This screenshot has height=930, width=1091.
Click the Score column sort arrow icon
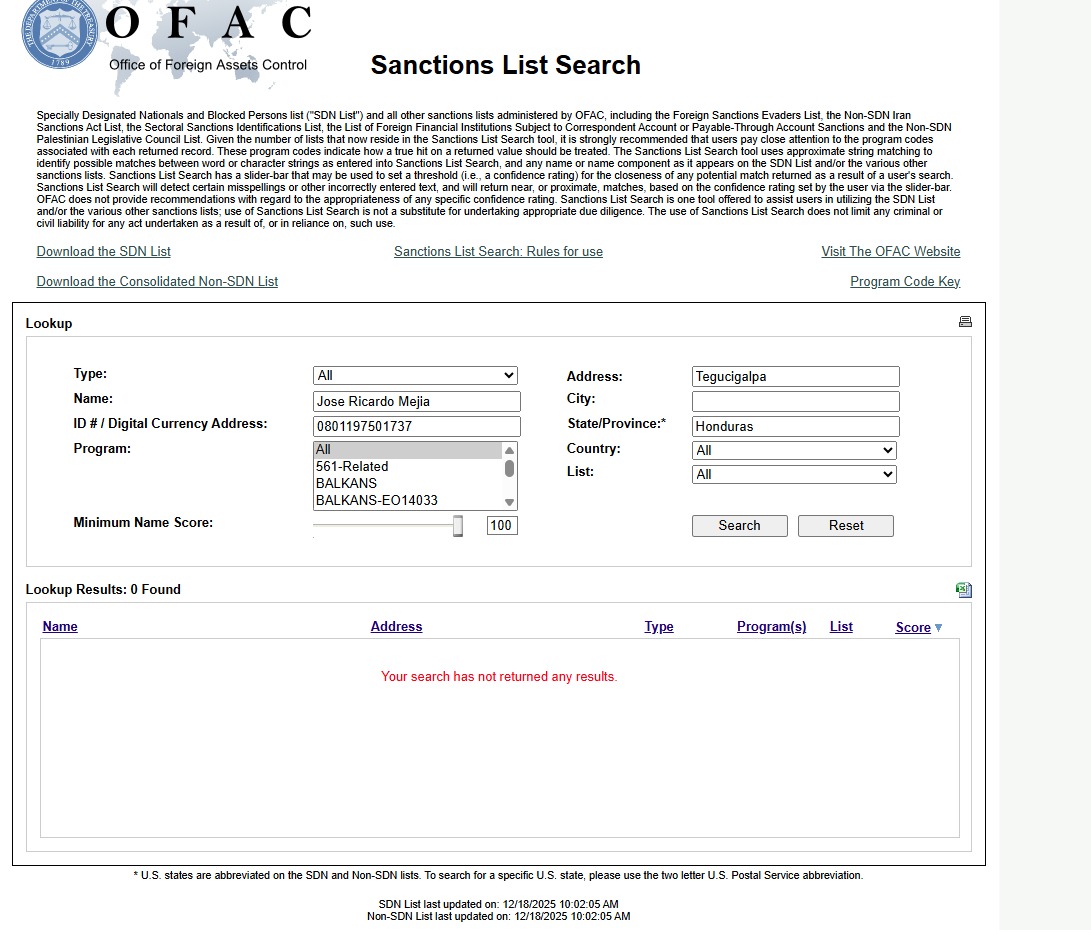[938, 628]
